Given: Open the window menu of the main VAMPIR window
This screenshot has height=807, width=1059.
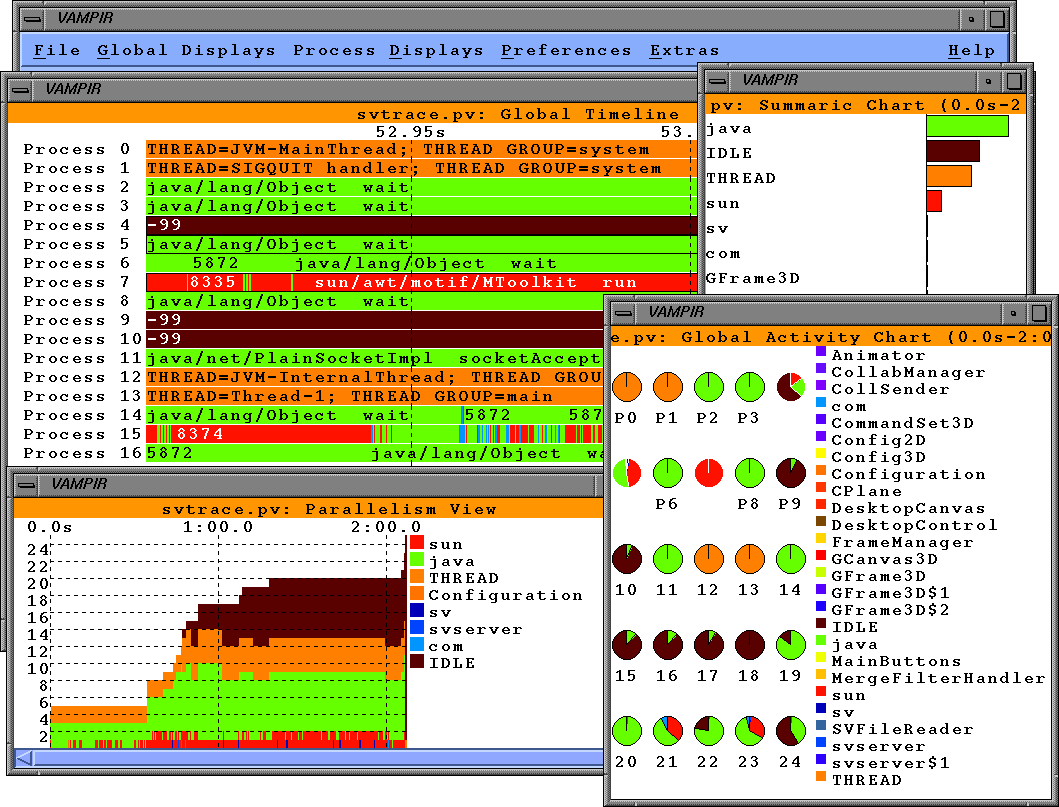Looking at the screenshot, I should (33, 19).
